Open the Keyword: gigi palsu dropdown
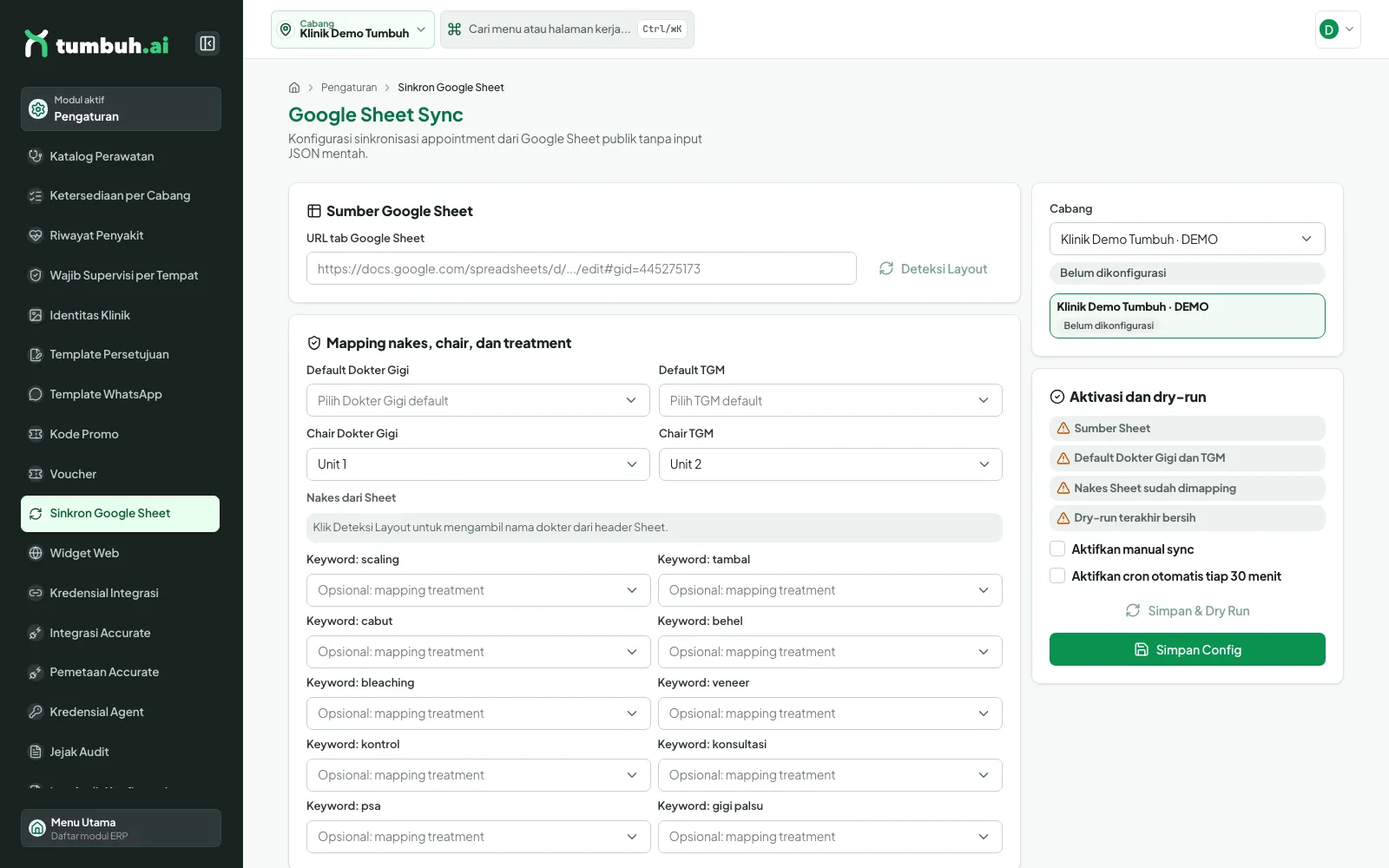Image resolution: width=1389 pixels, height=868 pixels. 830,837
